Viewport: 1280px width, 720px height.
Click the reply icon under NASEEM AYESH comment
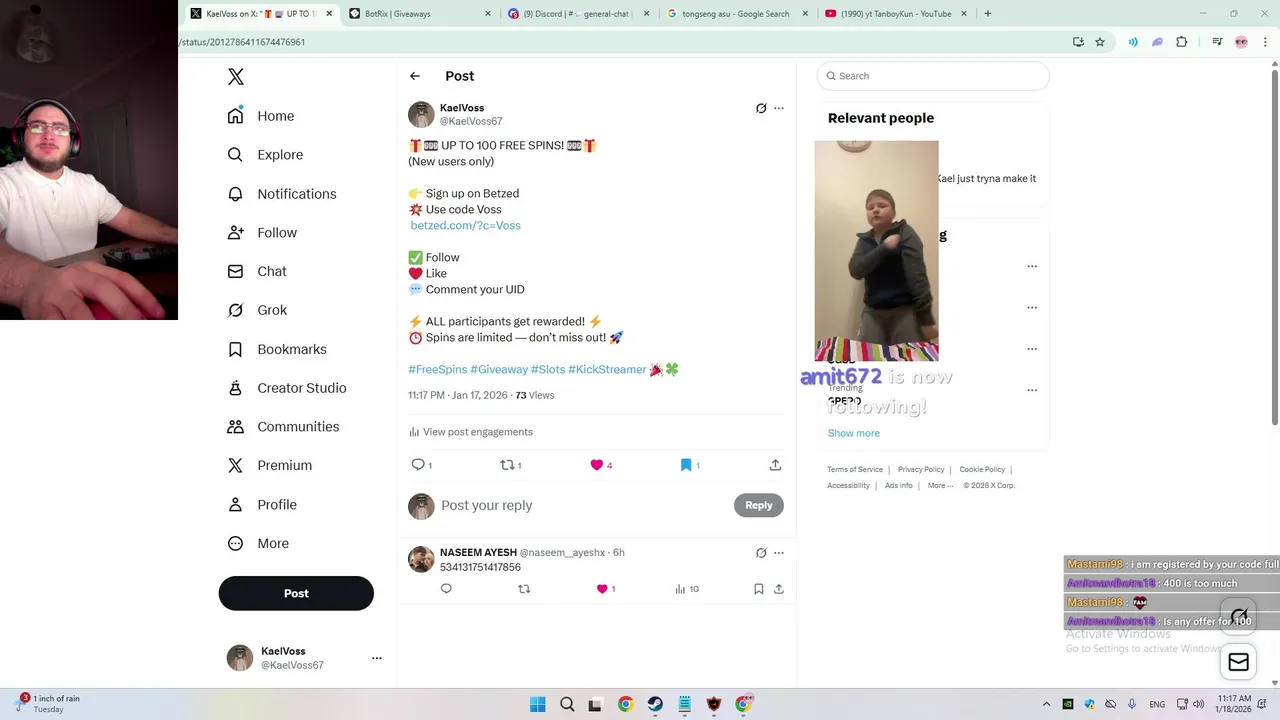[446, 589]
